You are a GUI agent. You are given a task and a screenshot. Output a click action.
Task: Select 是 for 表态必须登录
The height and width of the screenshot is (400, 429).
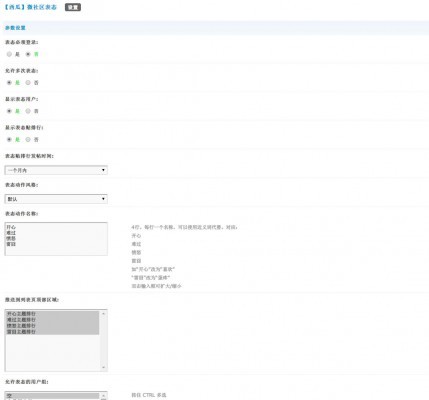click(9, 54)
